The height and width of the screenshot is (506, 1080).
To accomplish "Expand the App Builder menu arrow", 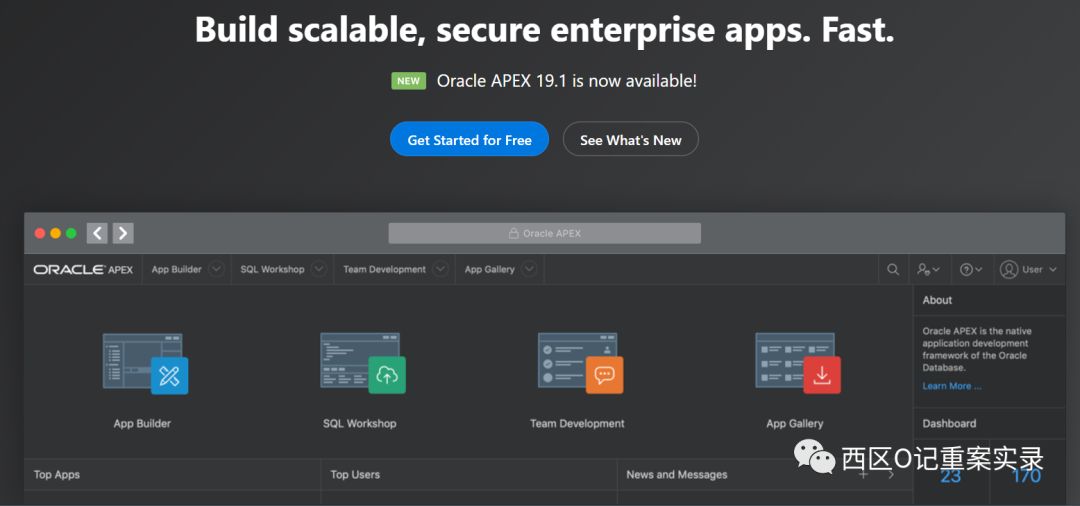I will tap(216, 269).
